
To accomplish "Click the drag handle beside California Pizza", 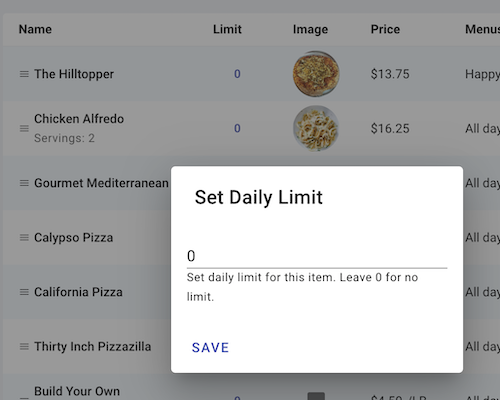I will [x=24, y=292].
